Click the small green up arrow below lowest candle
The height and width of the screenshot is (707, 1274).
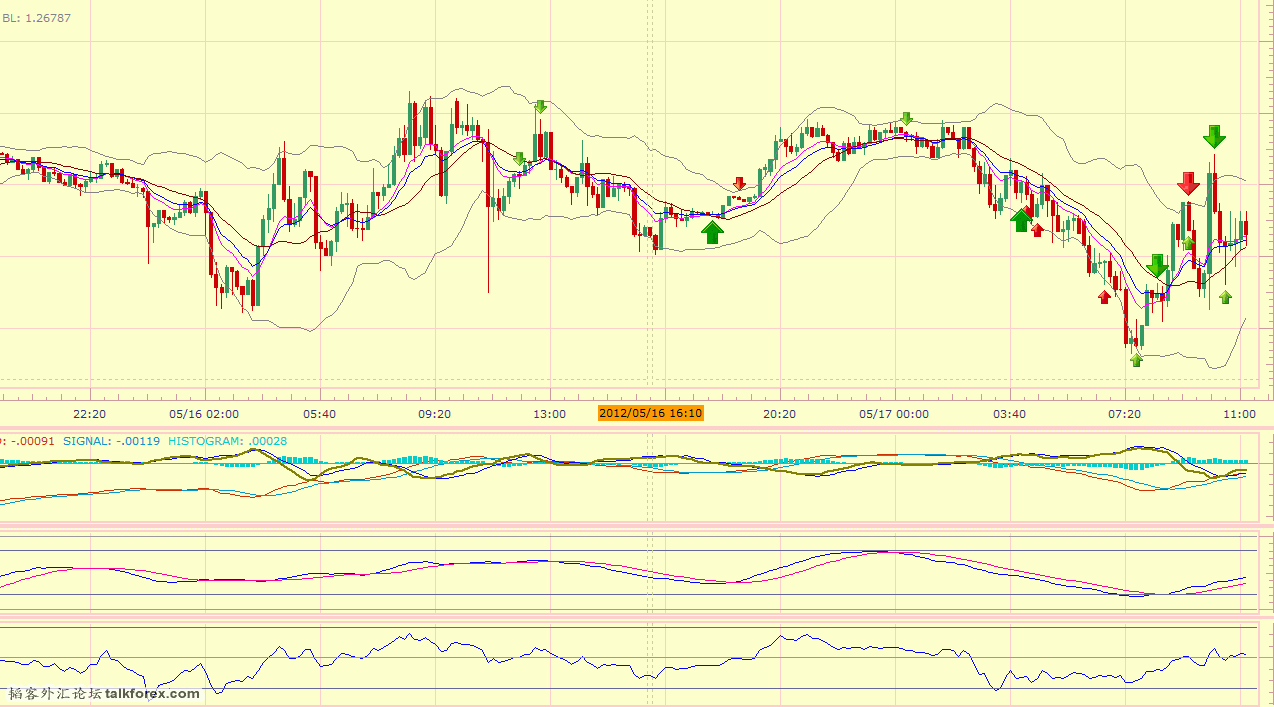[1136, 360]
